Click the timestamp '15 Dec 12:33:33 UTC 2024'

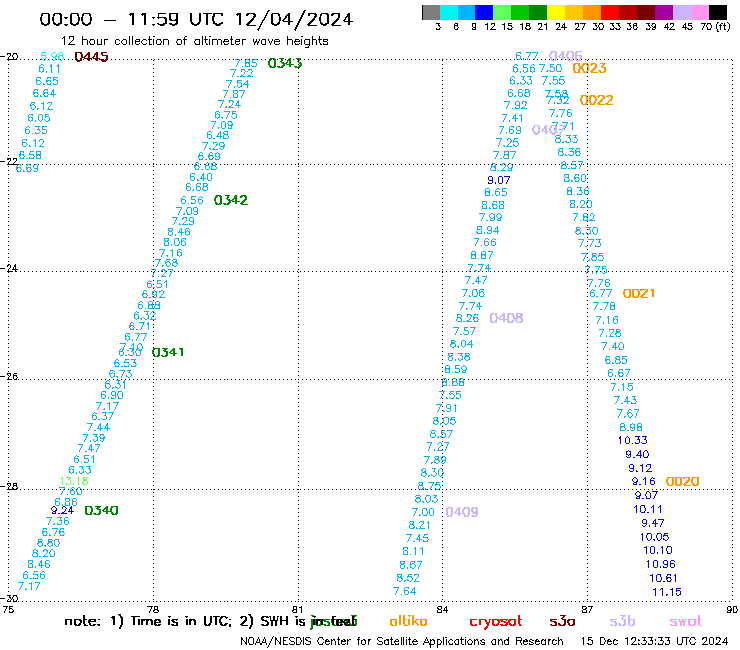point(654,642)
